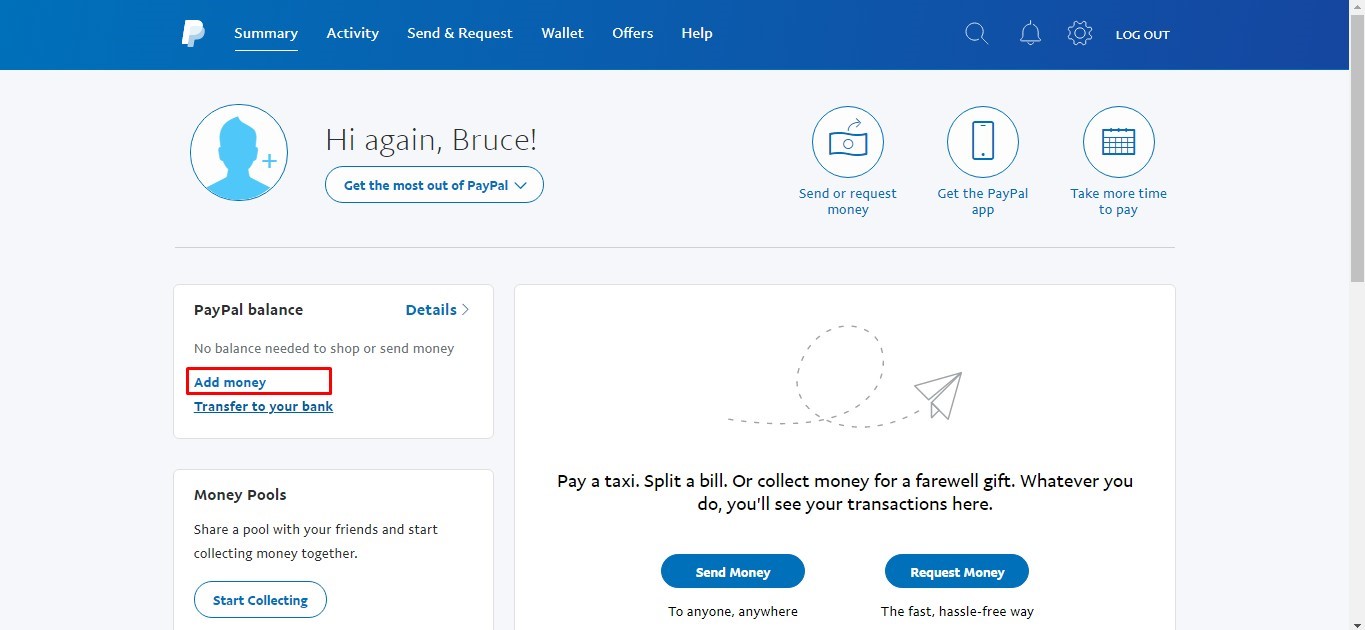The image size is (1365, 630).
Task: Open the search magnifier icon
Action: point(976,34)
